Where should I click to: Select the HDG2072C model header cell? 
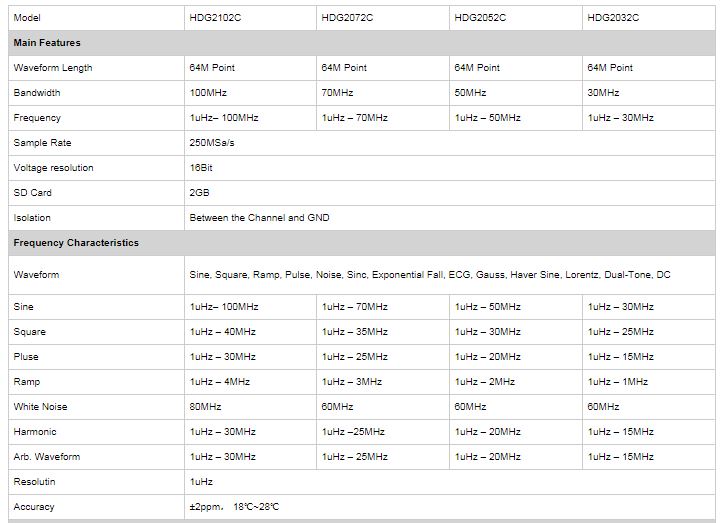click(x=346, y=18)
